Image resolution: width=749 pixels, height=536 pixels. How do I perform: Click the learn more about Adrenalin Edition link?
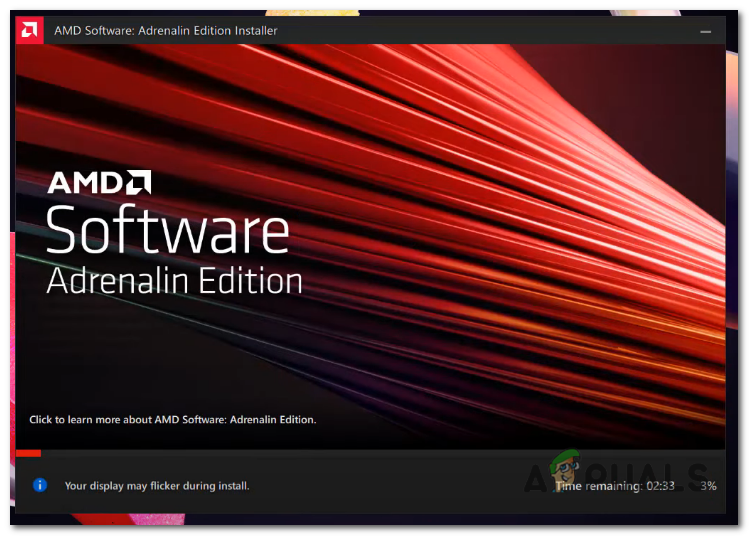click(172, 419)
